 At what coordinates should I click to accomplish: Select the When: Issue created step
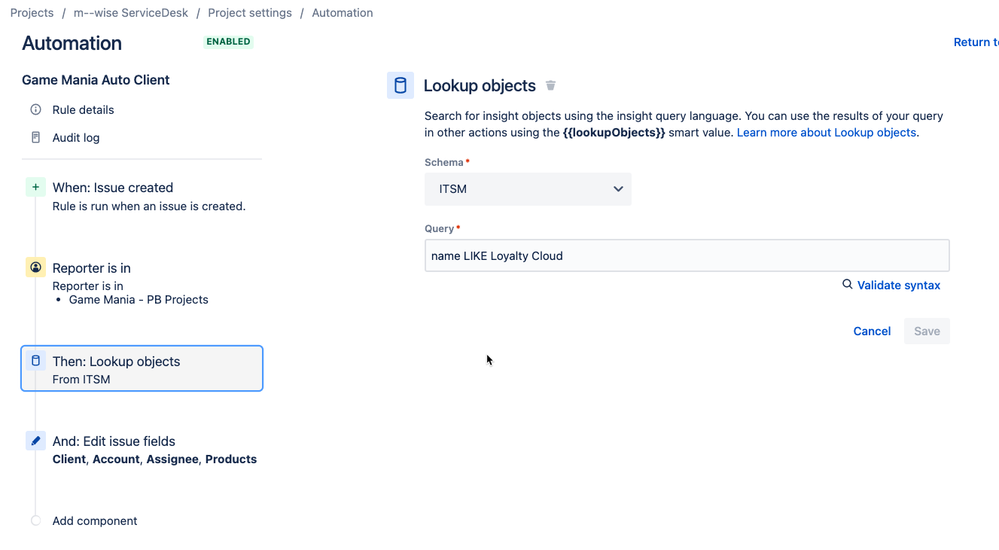pos(141,196)
